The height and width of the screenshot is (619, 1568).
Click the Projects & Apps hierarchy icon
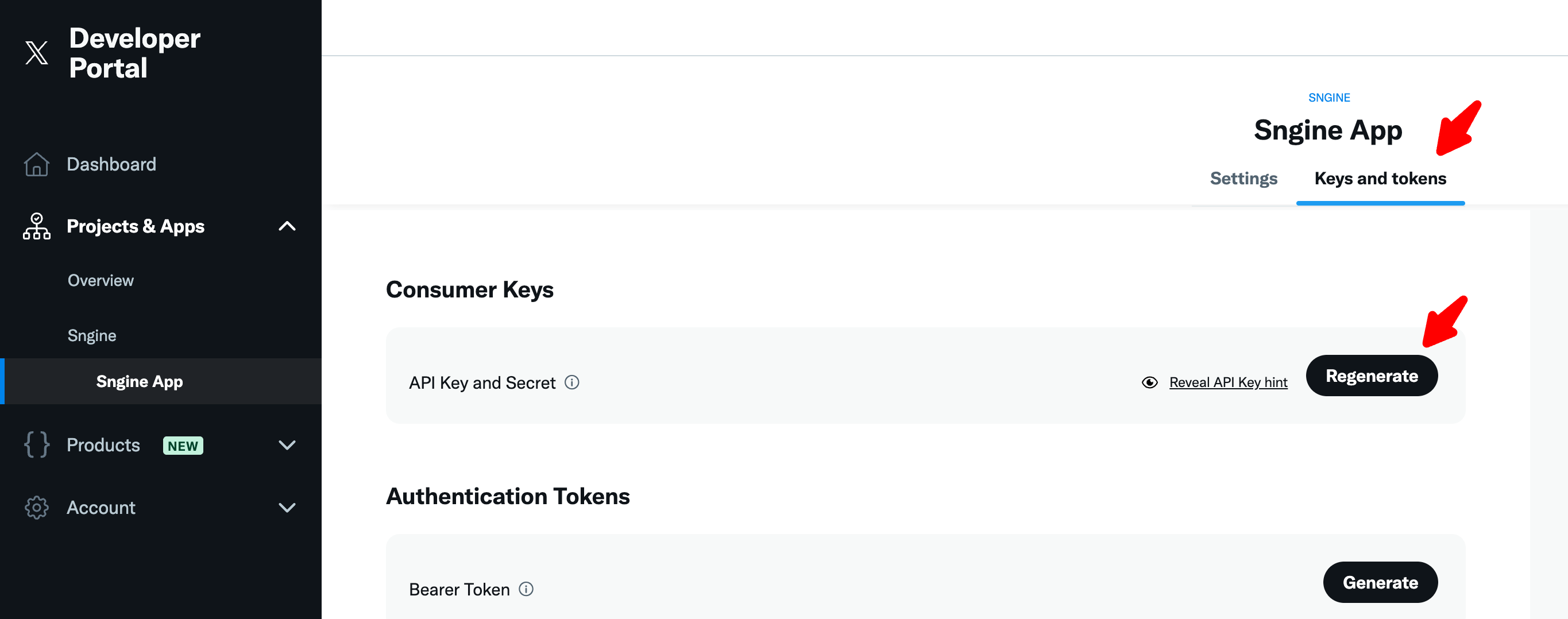click(x=37, y=226)
